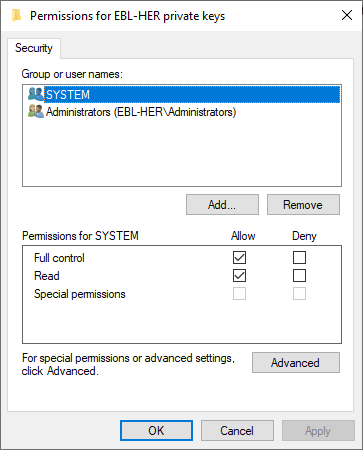Confirm changes with OK button
The height and width of the screenshot is (450, 363).
[156, 431]
